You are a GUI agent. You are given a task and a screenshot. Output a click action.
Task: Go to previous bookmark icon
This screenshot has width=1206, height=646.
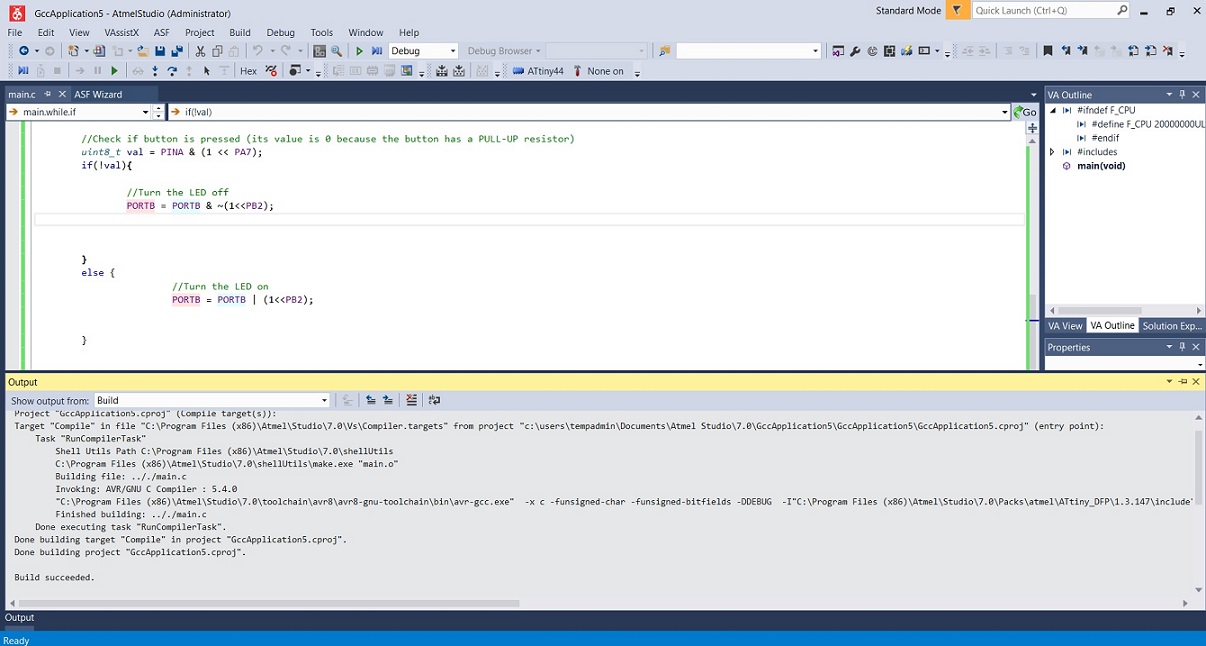point(1066,51)
